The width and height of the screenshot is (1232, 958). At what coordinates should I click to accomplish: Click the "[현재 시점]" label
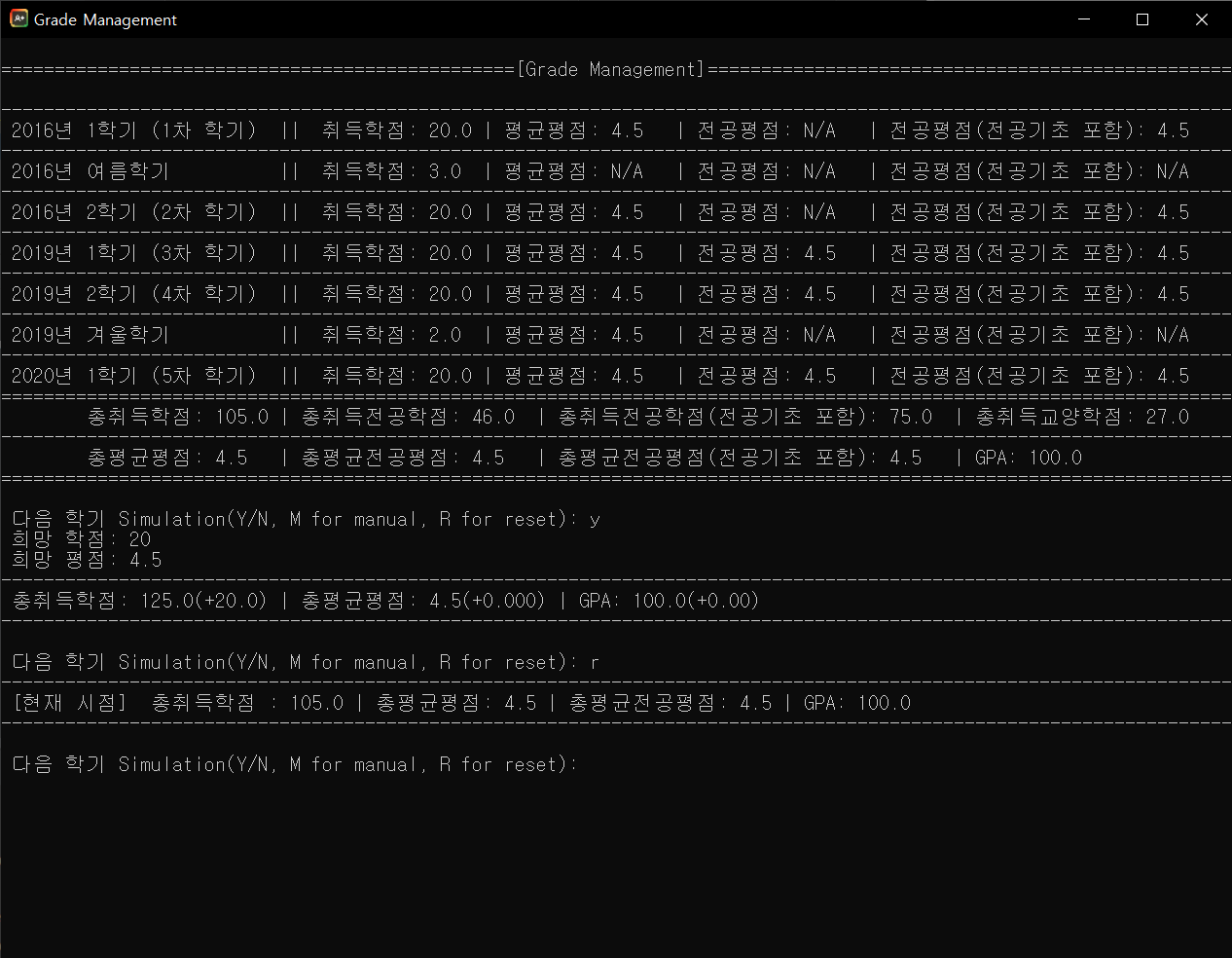click(69, 703)
